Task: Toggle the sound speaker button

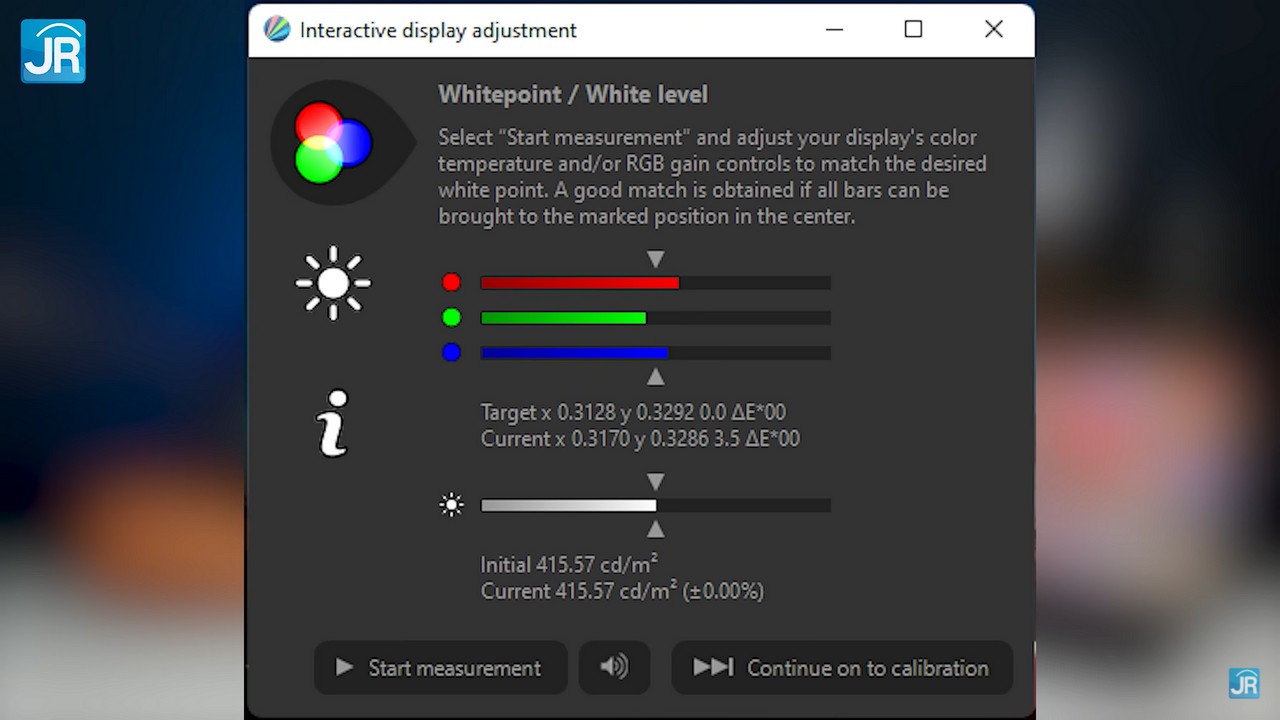Action: (614, 667)
